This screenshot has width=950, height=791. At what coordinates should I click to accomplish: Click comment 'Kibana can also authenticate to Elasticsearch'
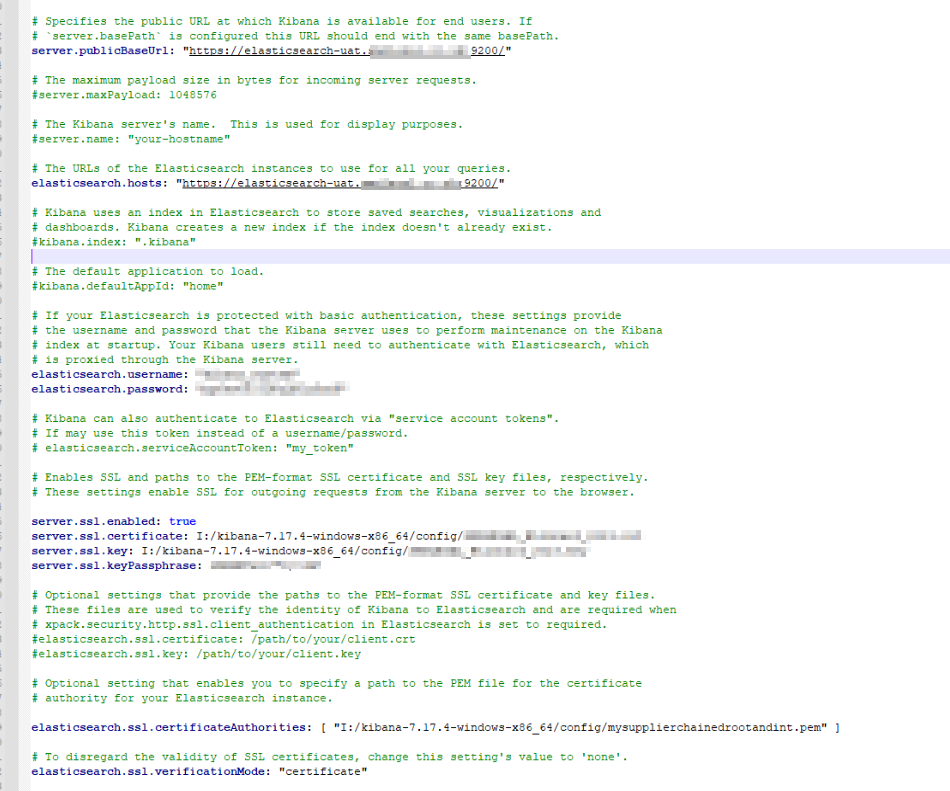click(x=295, y=419)
